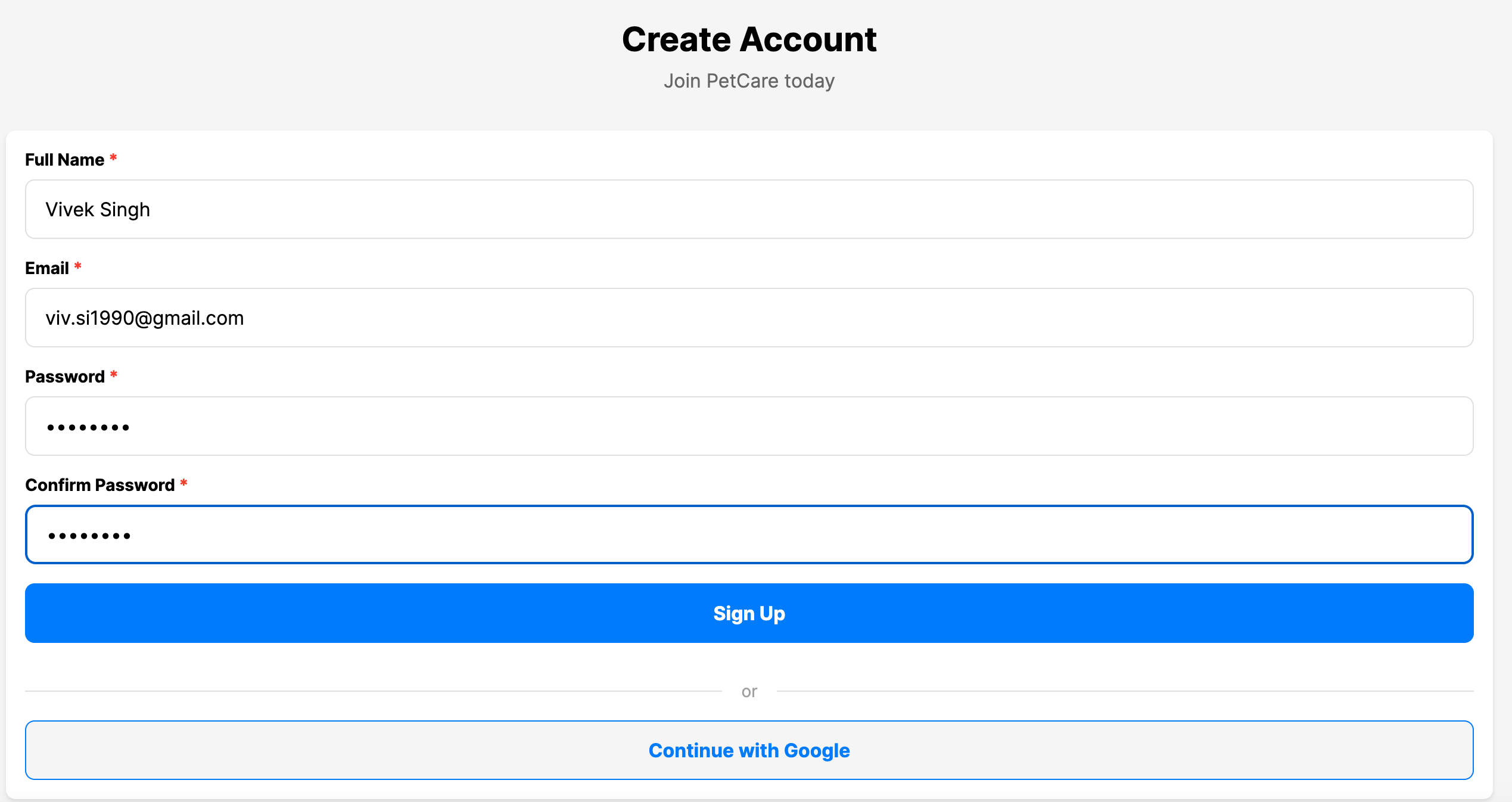Screen dimensions: 1512x802
Task: Click the red asterisk beside Full Name
Action: pyautogui.click(x=113, y=158)
